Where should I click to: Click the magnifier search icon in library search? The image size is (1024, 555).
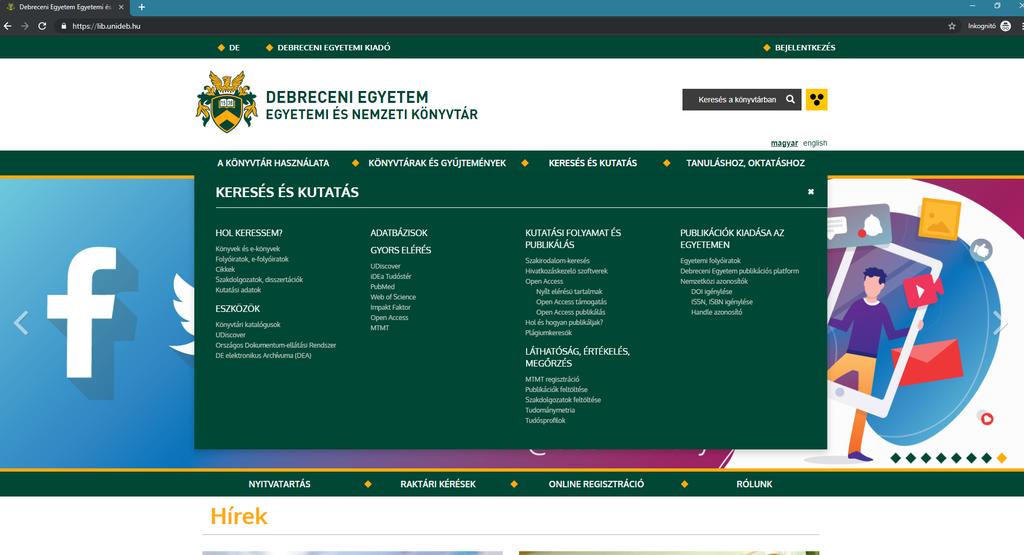coord(790,99)
